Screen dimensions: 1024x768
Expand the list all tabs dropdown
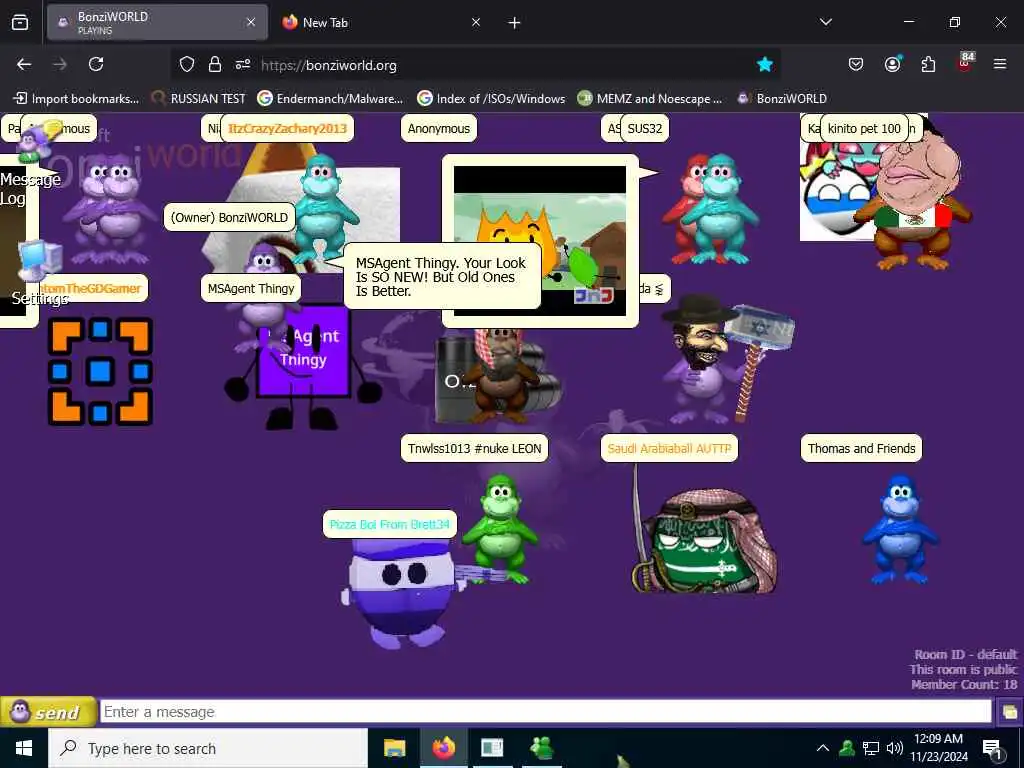[x=826, y=22]
